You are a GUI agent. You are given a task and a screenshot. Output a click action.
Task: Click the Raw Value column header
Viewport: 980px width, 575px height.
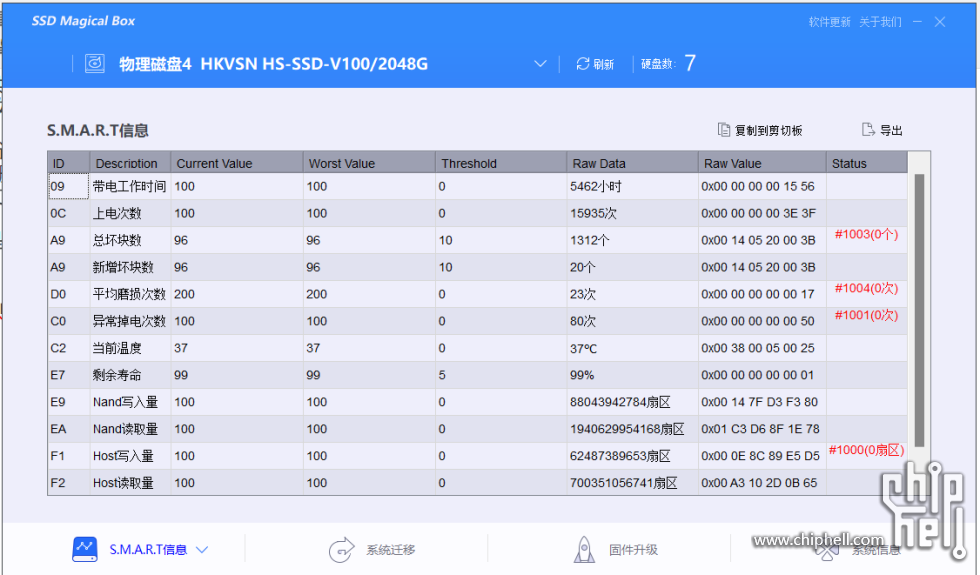coord(762,163)
